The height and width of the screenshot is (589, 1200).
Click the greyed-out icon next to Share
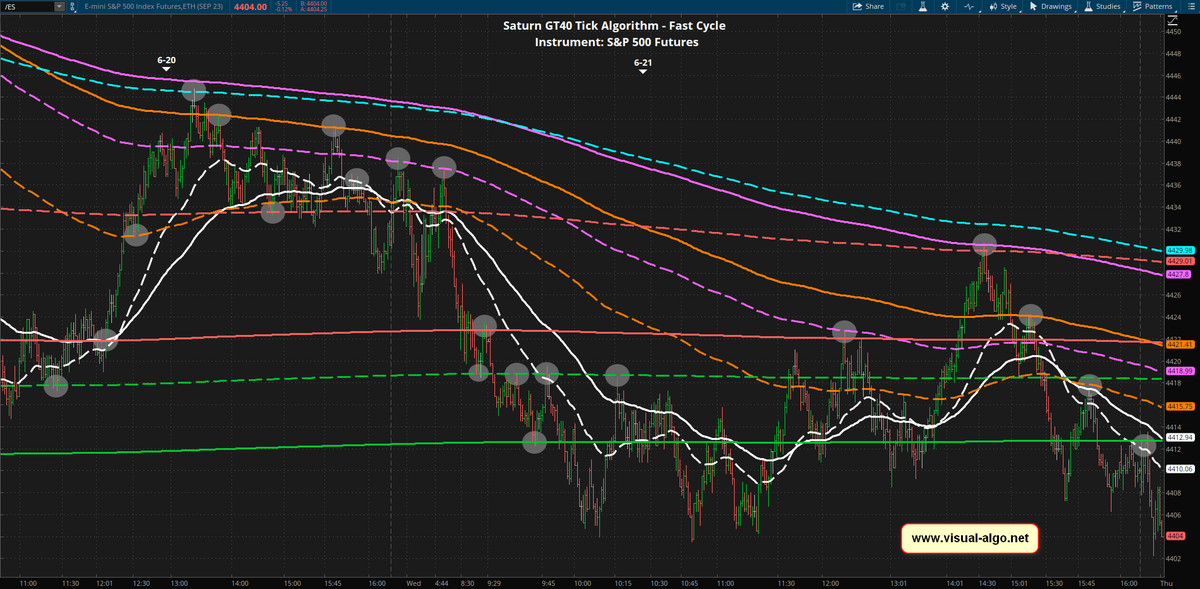[x=901, y=7]
